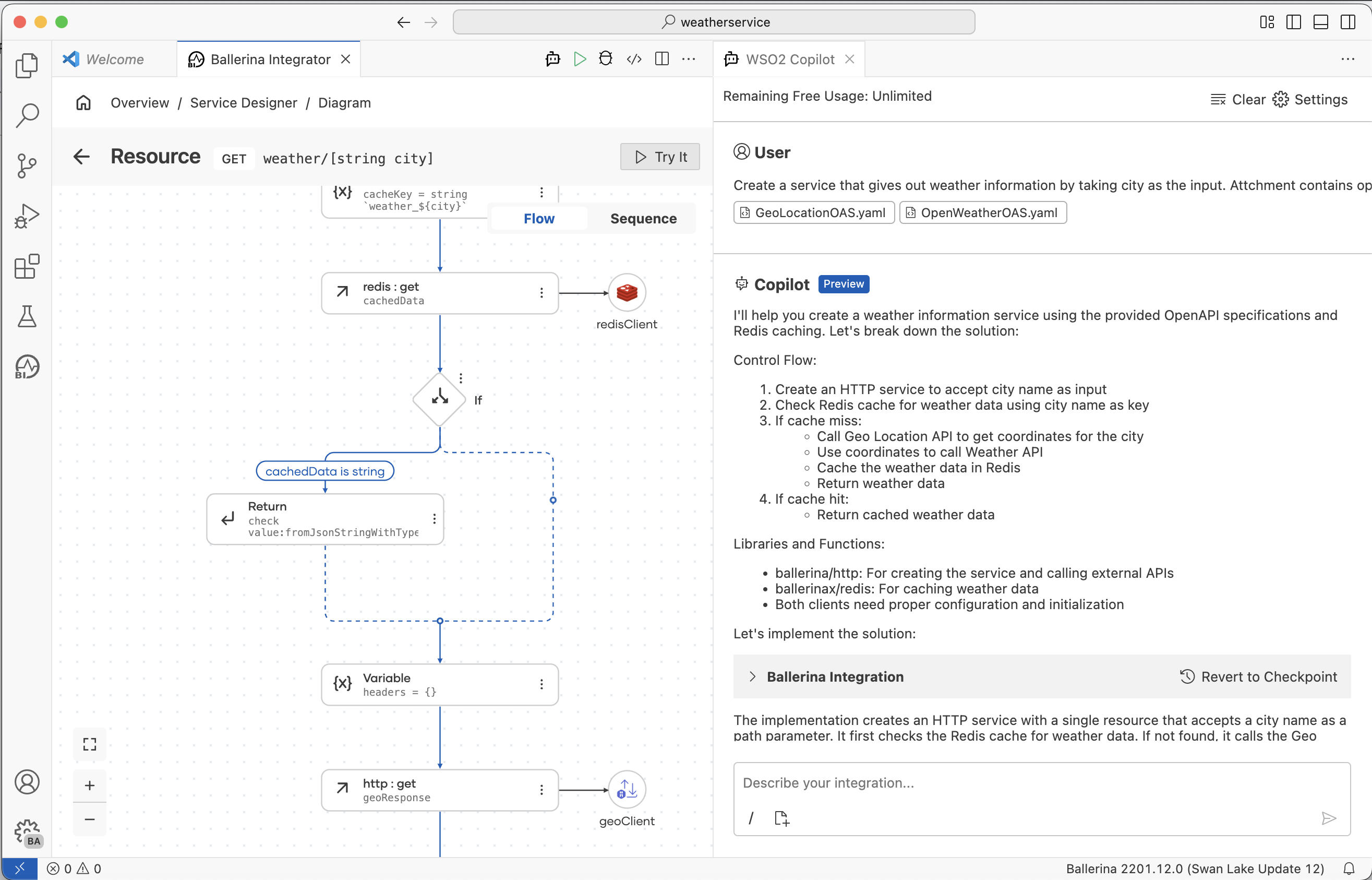Send the Copilot message

pos(1329,818)
